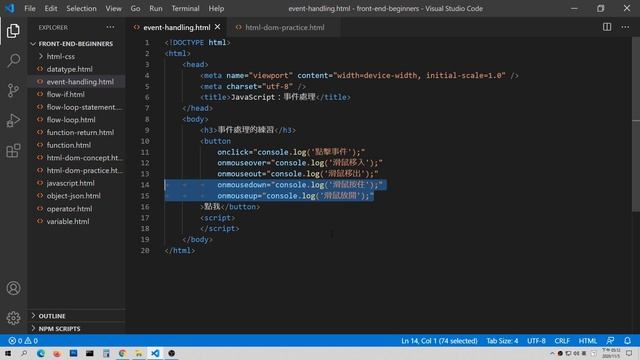Expand the NPM SCRIPTS section
Screen dimensions: 640x360
tap(59, 329)
